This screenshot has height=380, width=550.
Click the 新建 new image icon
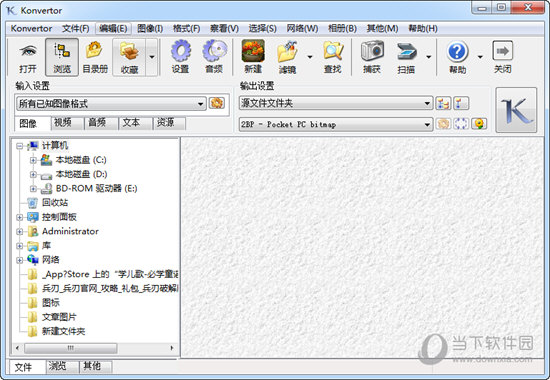[253, 51]
